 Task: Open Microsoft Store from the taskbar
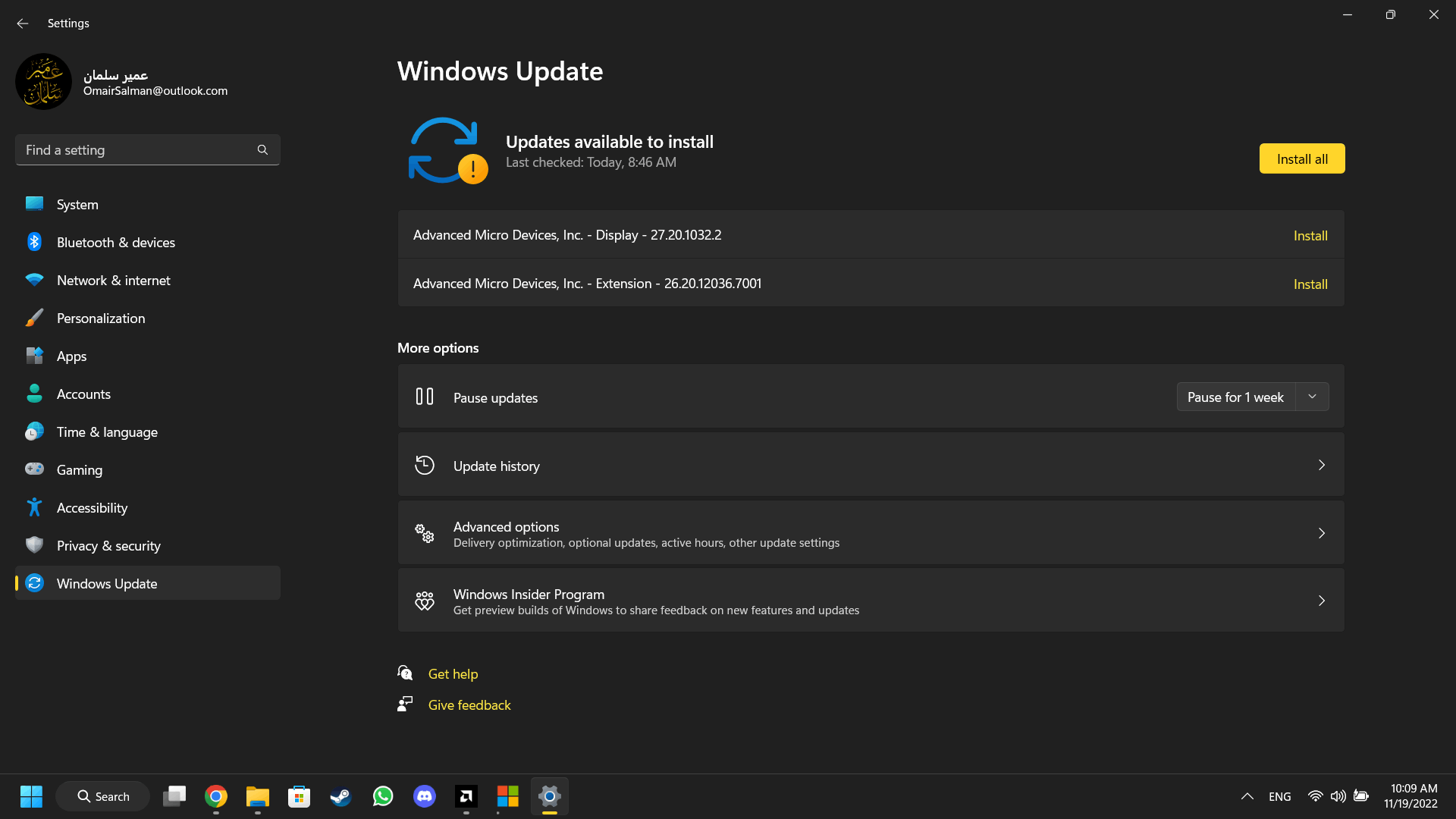(299, 796)
